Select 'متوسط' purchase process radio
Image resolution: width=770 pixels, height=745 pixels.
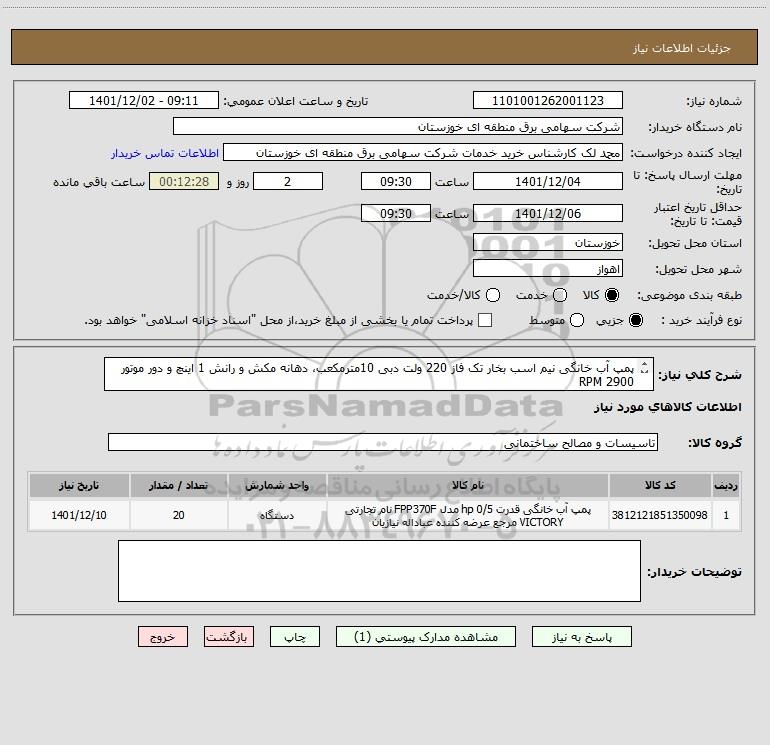coord(574,320)
